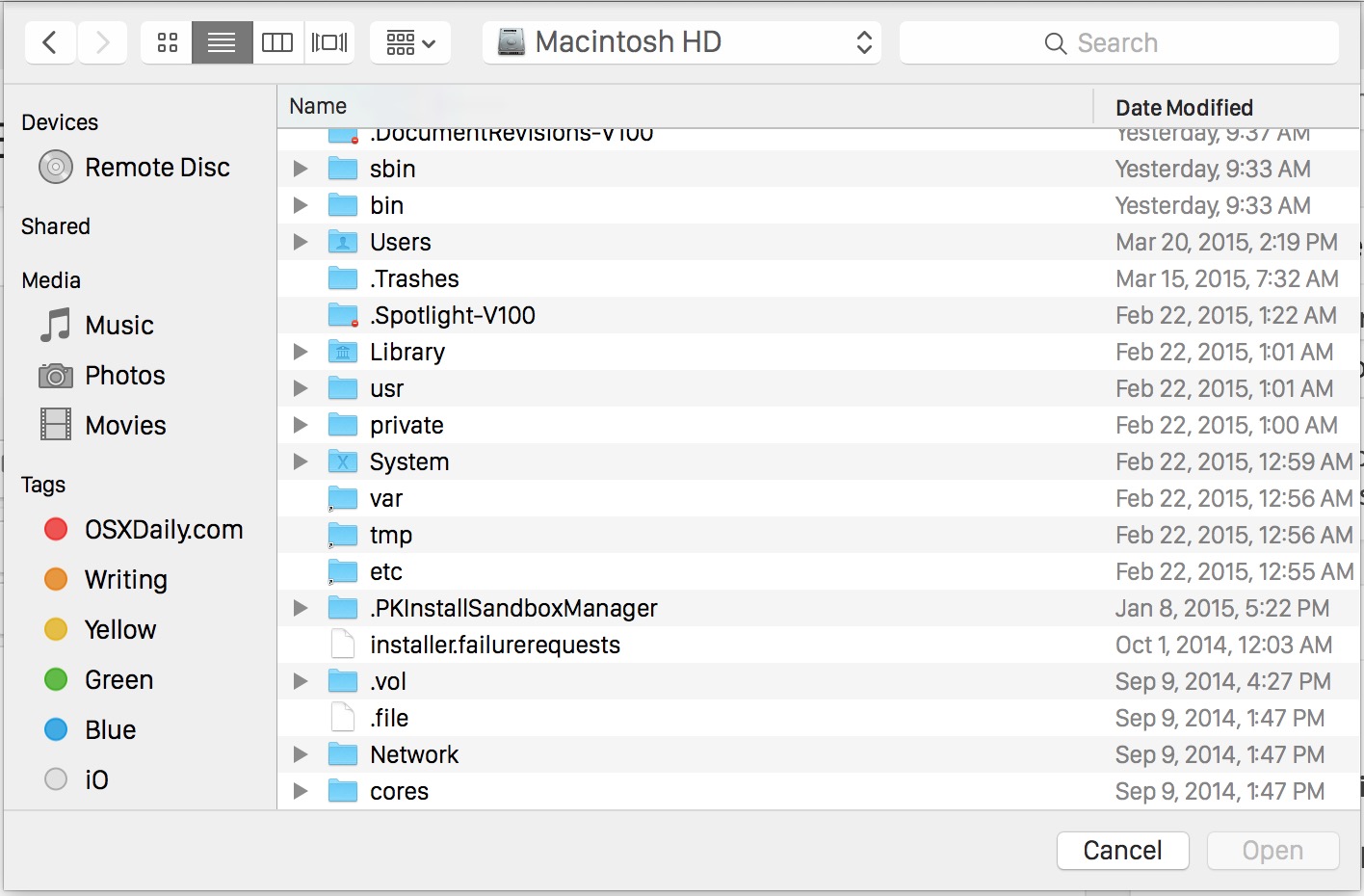
Task: Open Photos from the Media sidebar
Action: pos(124,376)
